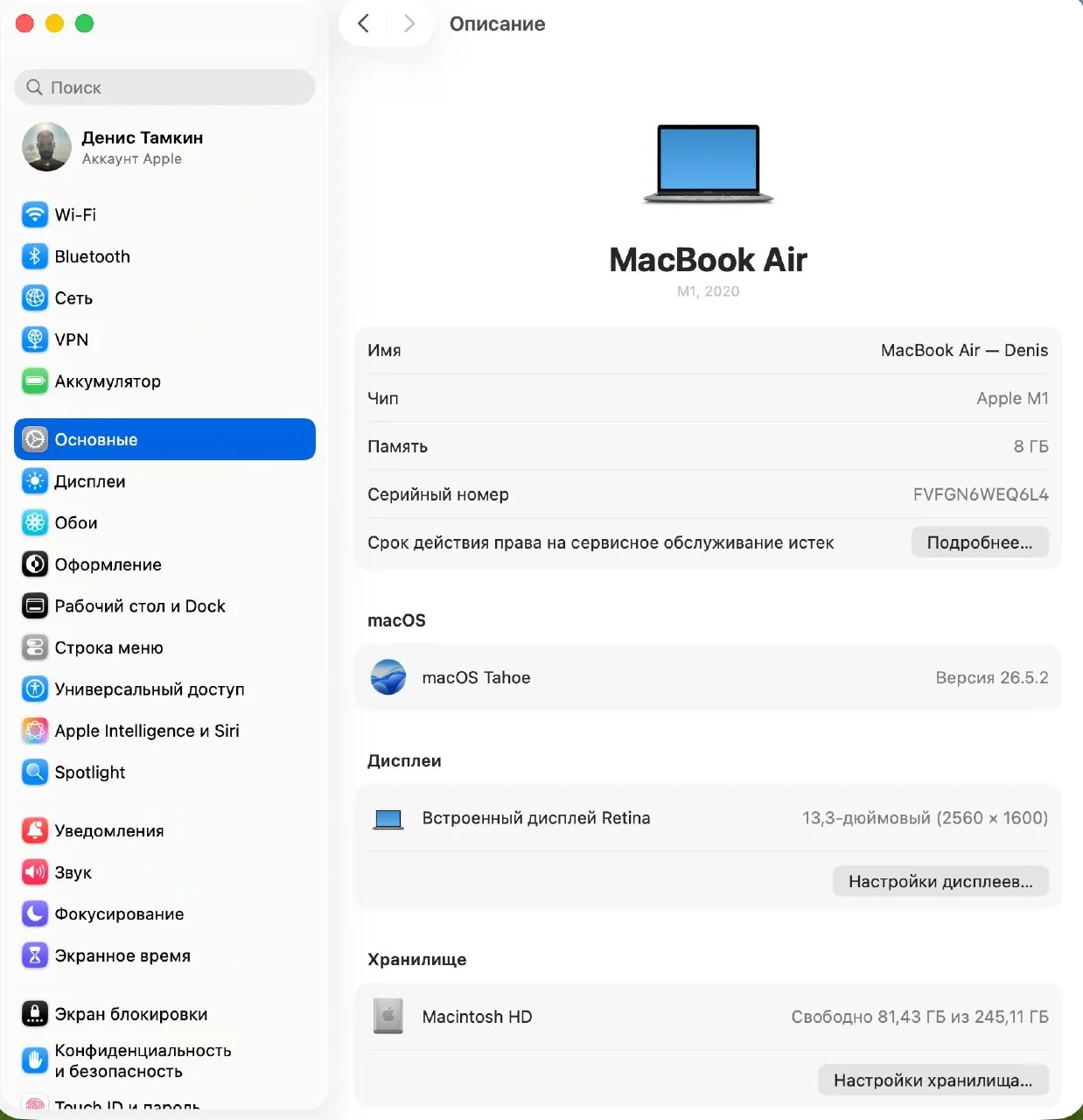The height and width of the screenshot is (1120, 1083).
Task: Go forward with the right chevron
Action: click(x=409, y=24)
